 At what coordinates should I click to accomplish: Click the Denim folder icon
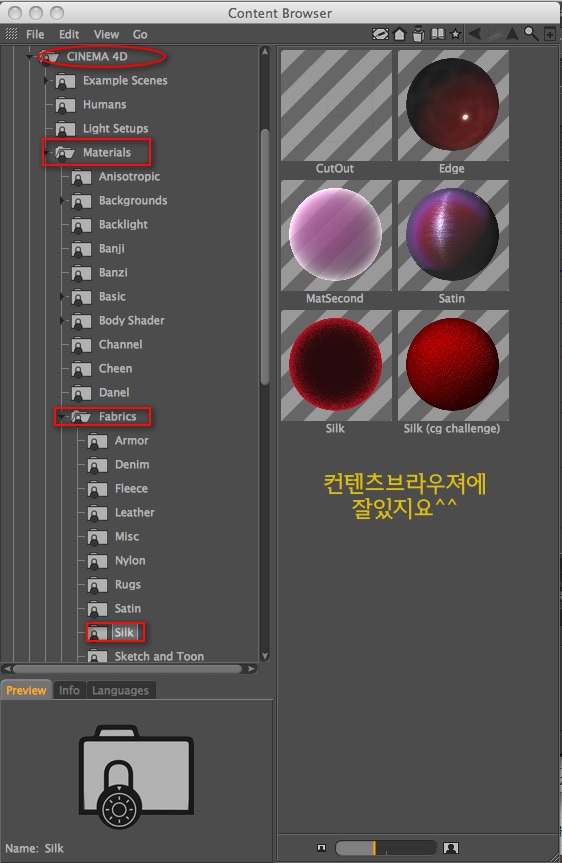click(x=97, y=465)
